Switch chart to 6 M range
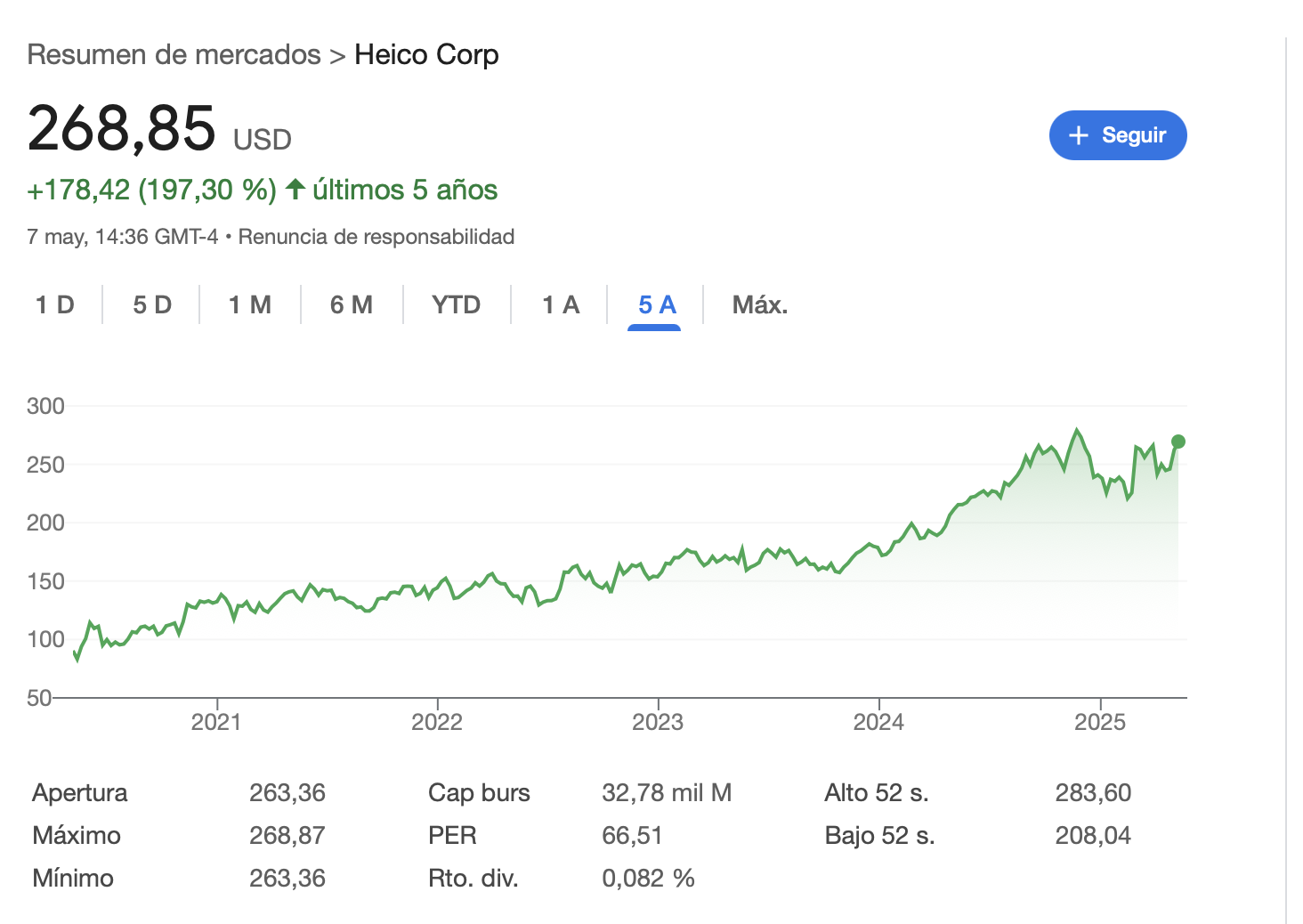 352,305
